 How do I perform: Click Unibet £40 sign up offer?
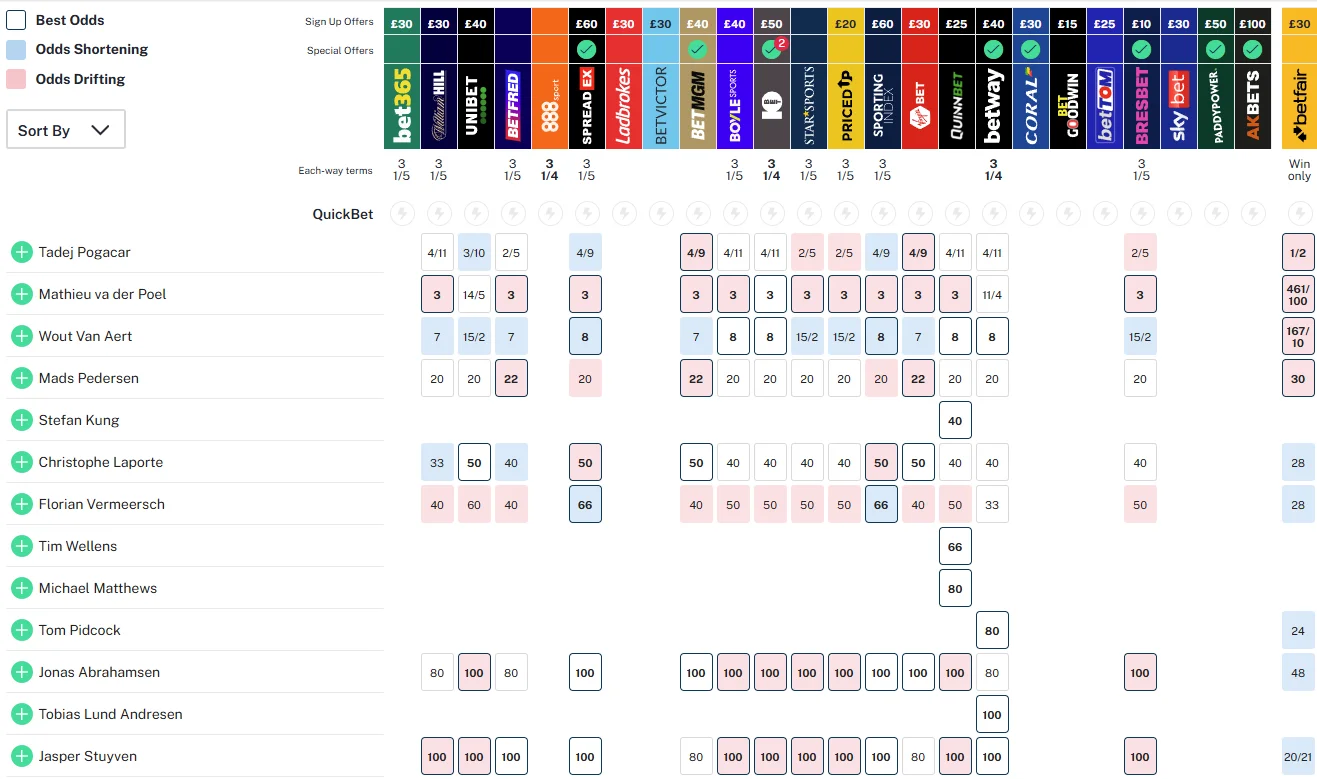476,22
